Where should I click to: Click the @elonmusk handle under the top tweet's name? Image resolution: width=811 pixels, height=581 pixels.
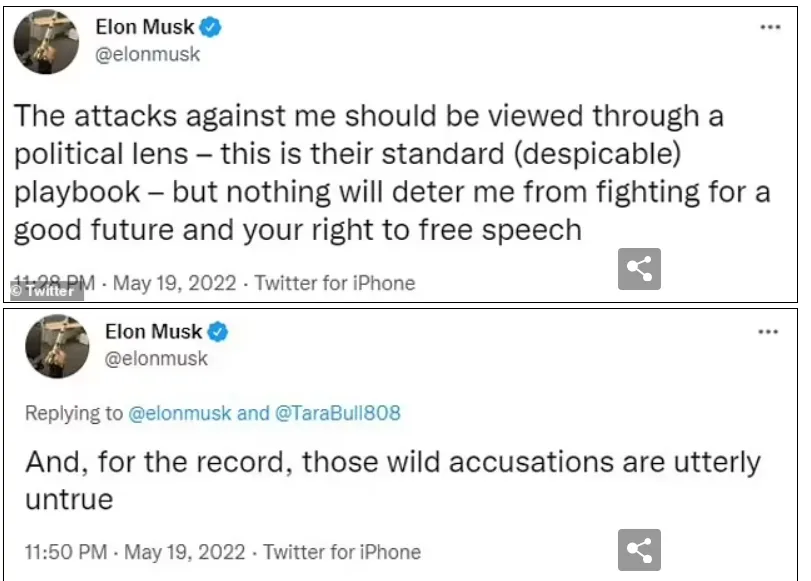tap(150, 56)
